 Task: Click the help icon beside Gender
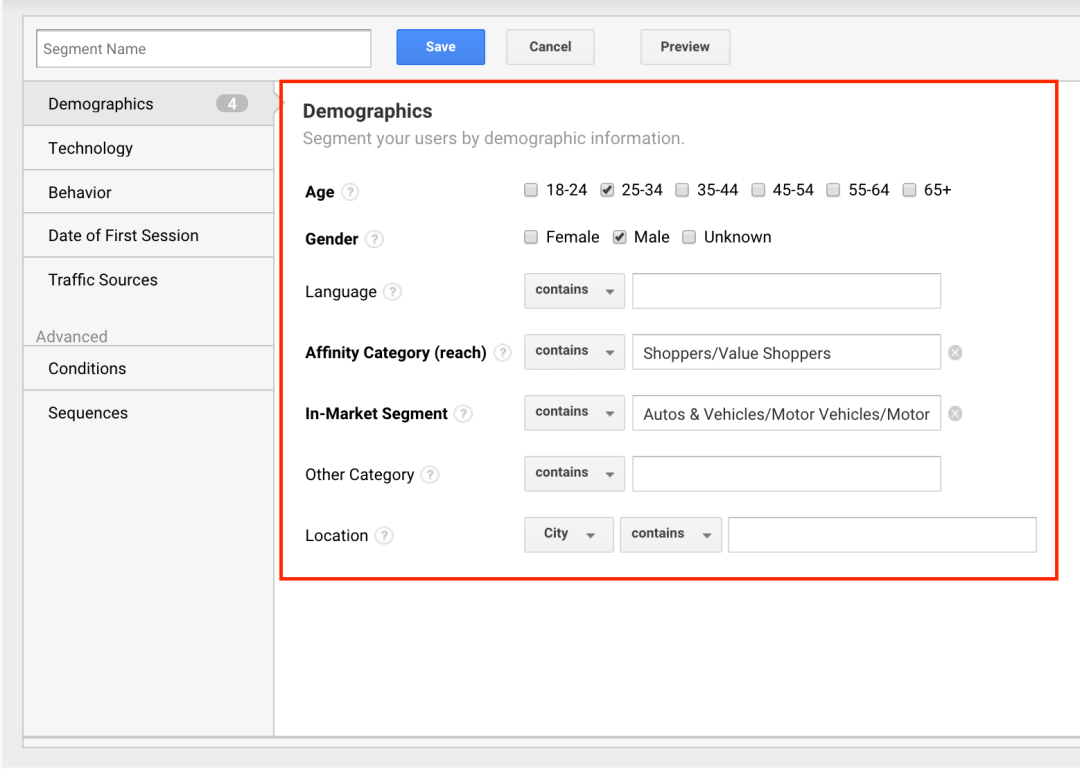(x=374, y=239)
